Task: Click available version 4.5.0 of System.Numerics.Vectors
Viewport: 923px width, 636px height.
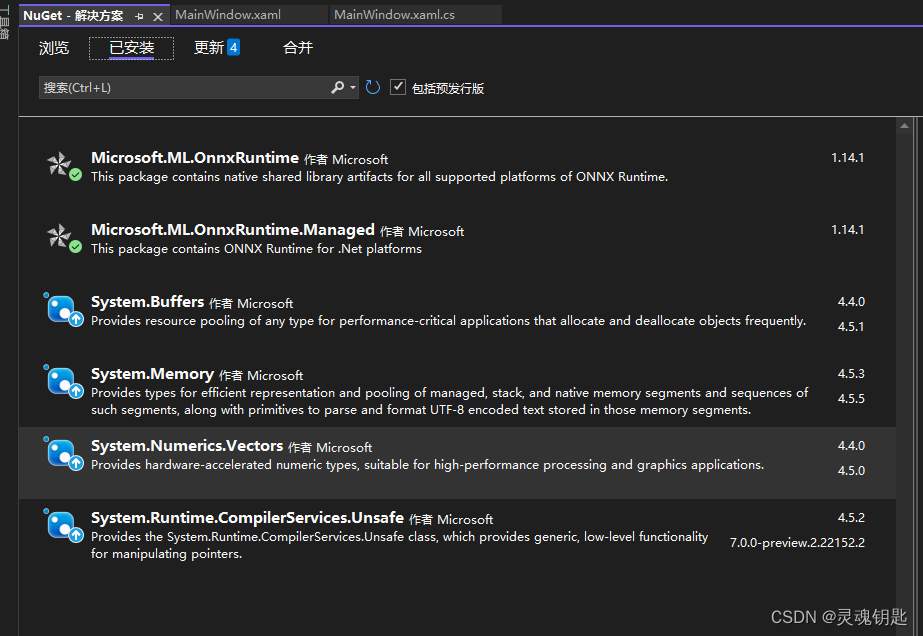Action: tap(851, 471)
